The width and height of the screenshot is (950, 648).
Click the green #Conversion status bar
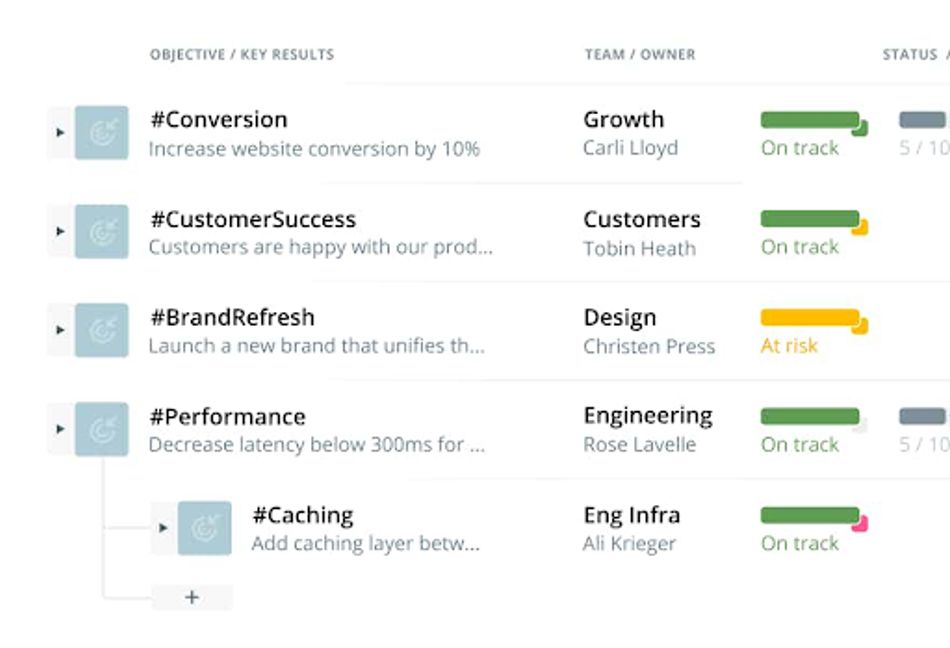tap(810, 120)
